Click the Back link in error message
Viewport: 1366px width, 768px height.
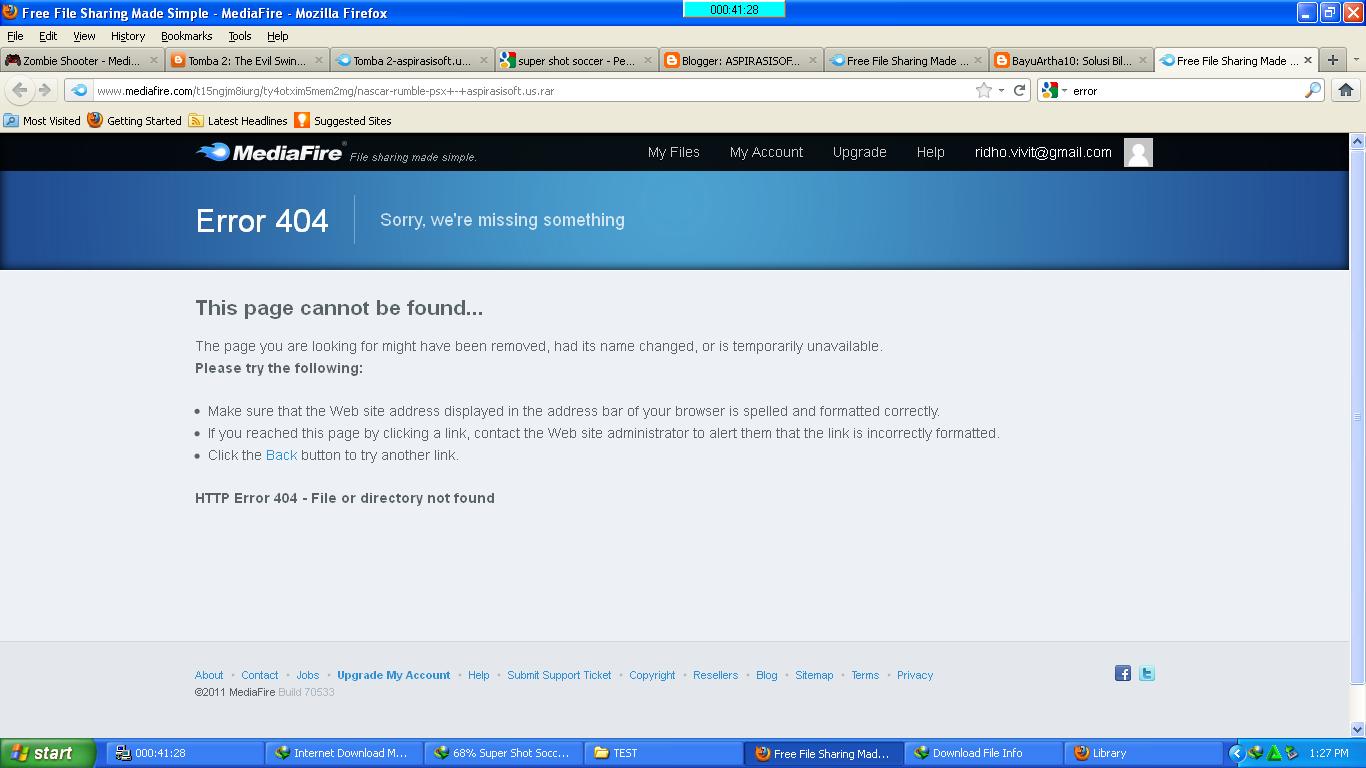coord(281,455)
